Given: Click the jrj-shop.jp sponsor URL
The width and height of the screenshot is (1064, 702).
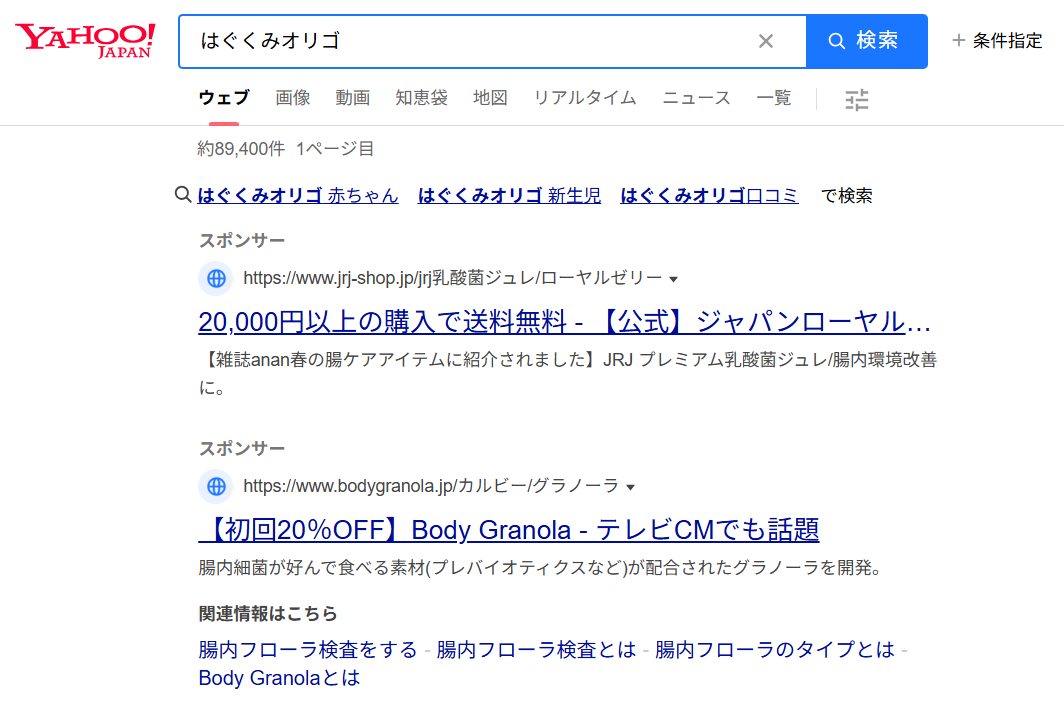Looking at the screenshot, I should click(x=453, y=278).
